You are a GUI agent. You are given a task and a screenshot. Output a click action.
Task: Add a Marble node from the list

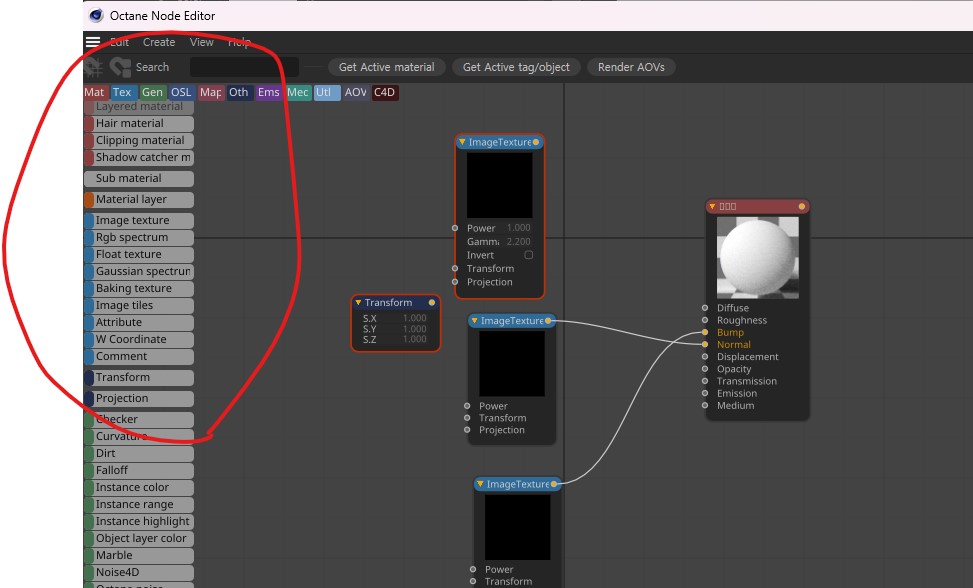point(139,556)
